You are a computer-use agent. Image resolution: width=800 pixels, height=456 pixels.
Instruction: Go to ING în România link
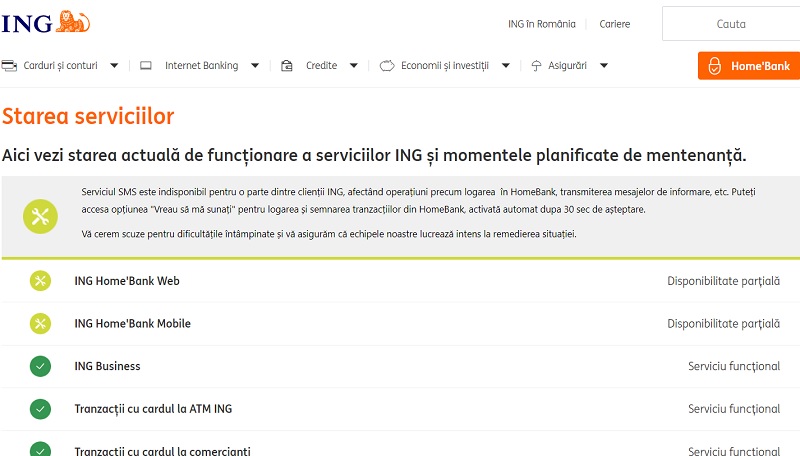click(x=541, y=24)
